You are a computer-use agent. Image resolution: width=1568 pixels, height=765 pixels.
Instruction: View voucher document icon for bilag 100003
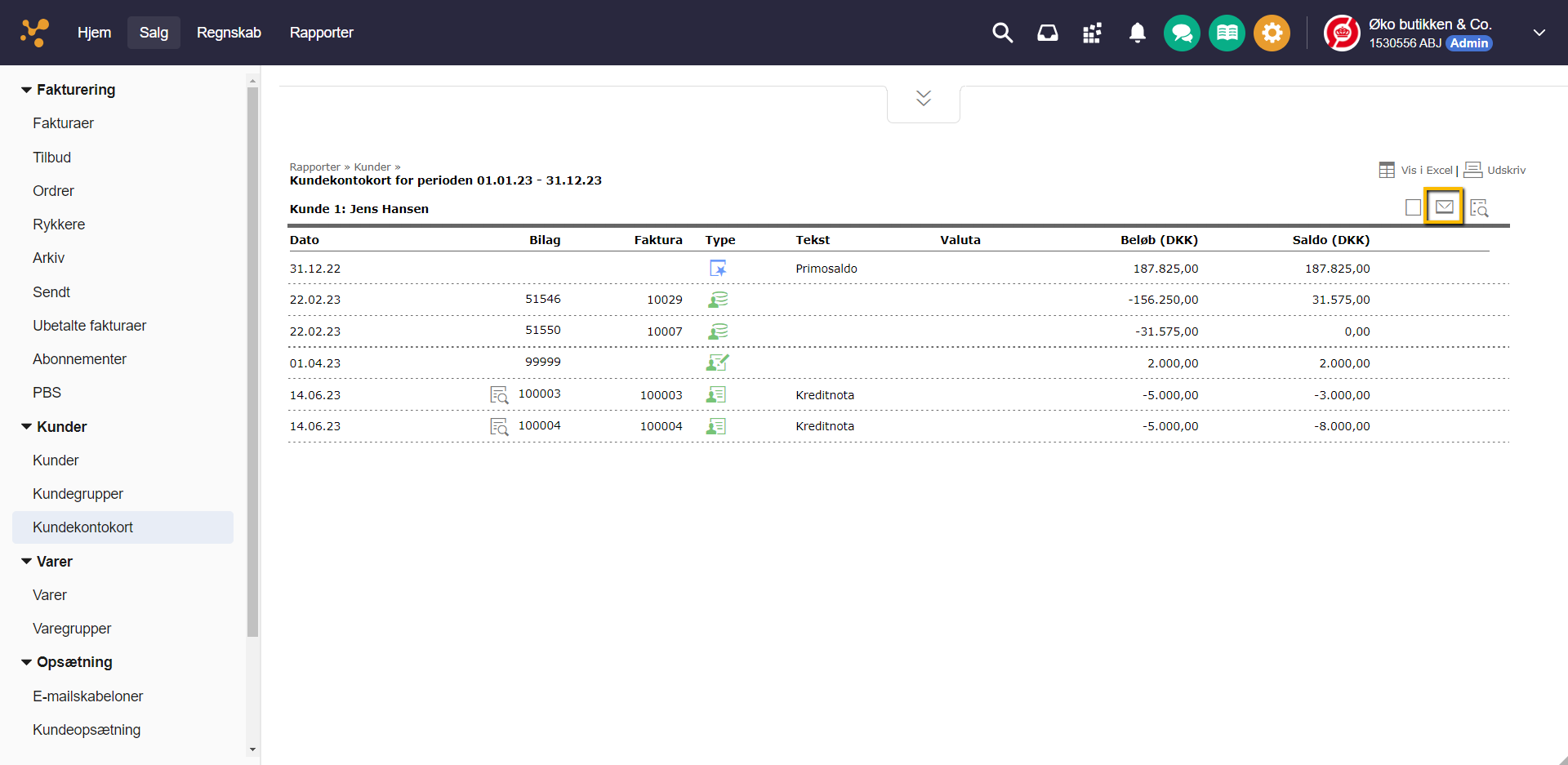pos(499,395)
